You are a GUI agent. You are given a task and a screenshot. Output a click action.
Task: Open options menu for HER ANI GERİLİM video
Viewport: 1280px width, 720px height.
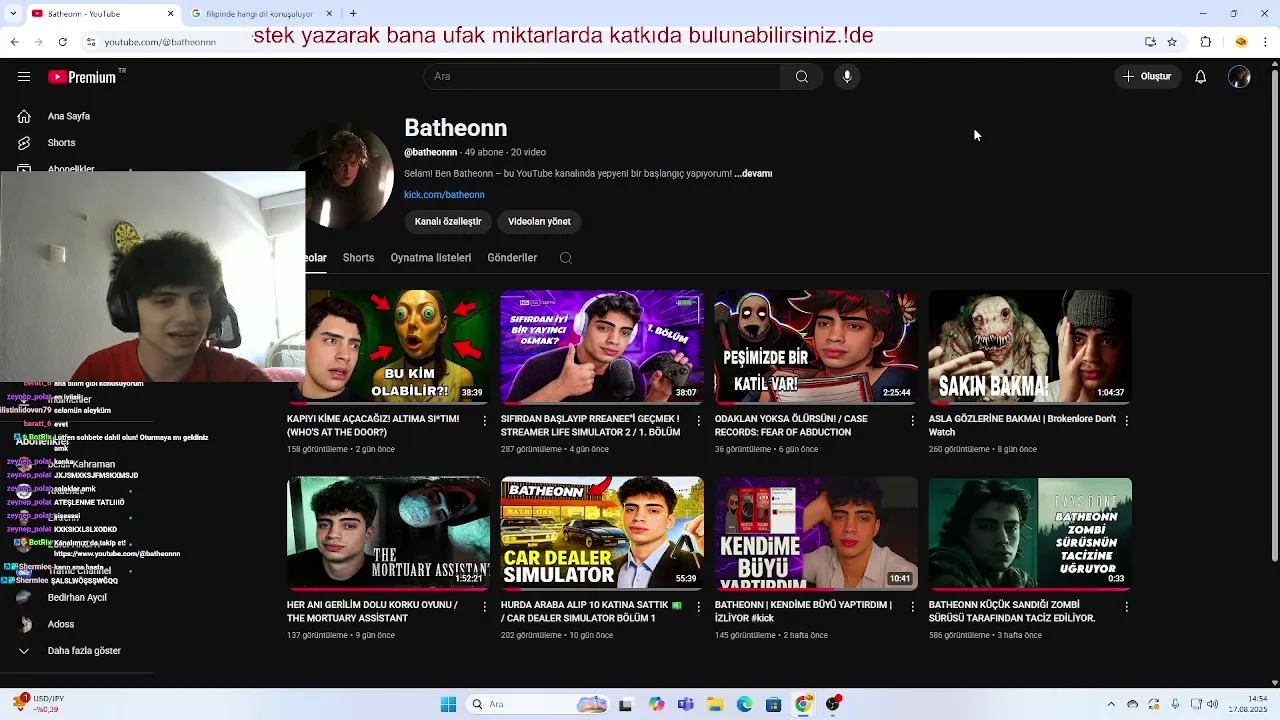pos(484,607)
